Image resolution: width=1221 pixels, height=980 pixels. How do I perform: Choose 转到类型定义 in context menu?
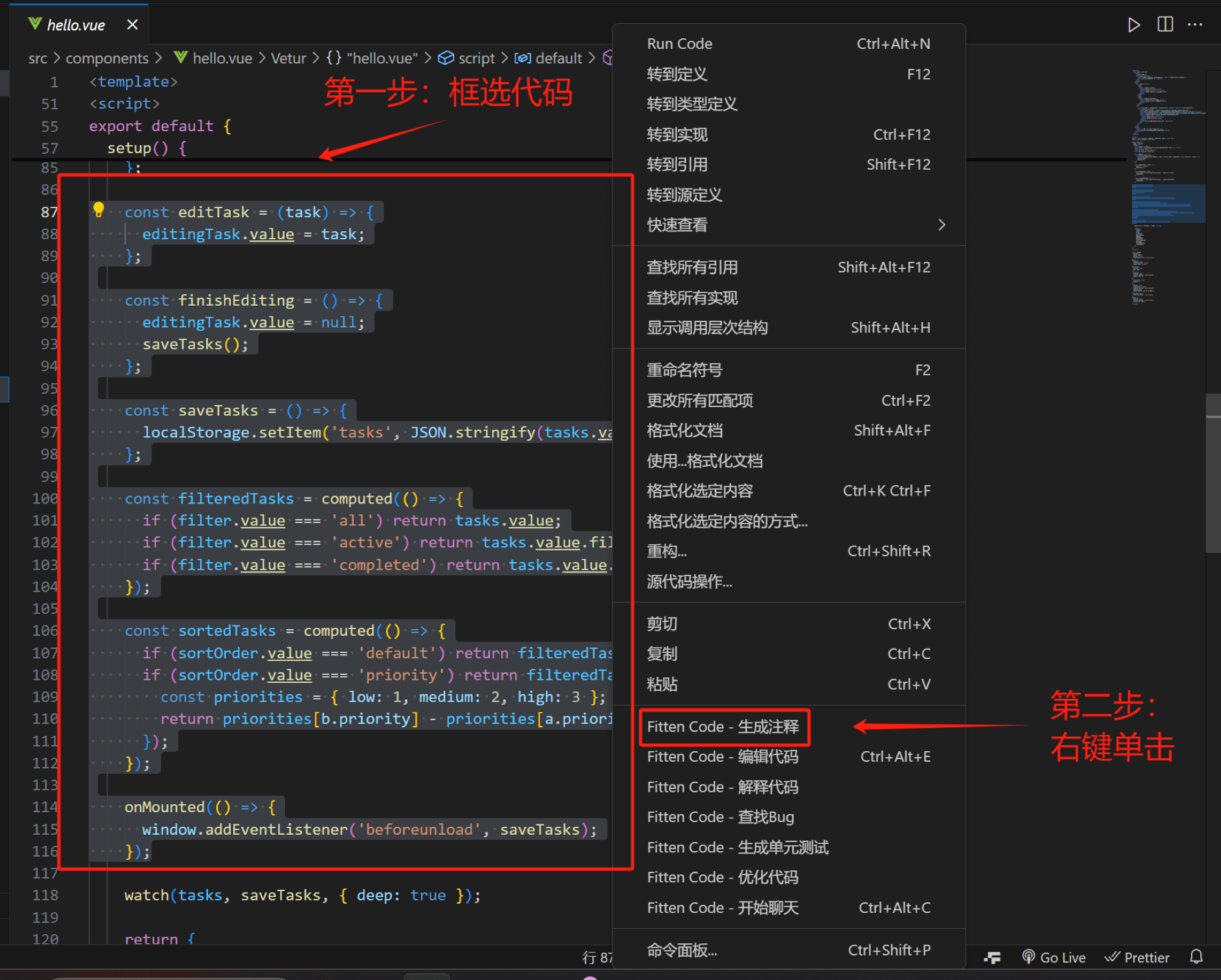789,104
